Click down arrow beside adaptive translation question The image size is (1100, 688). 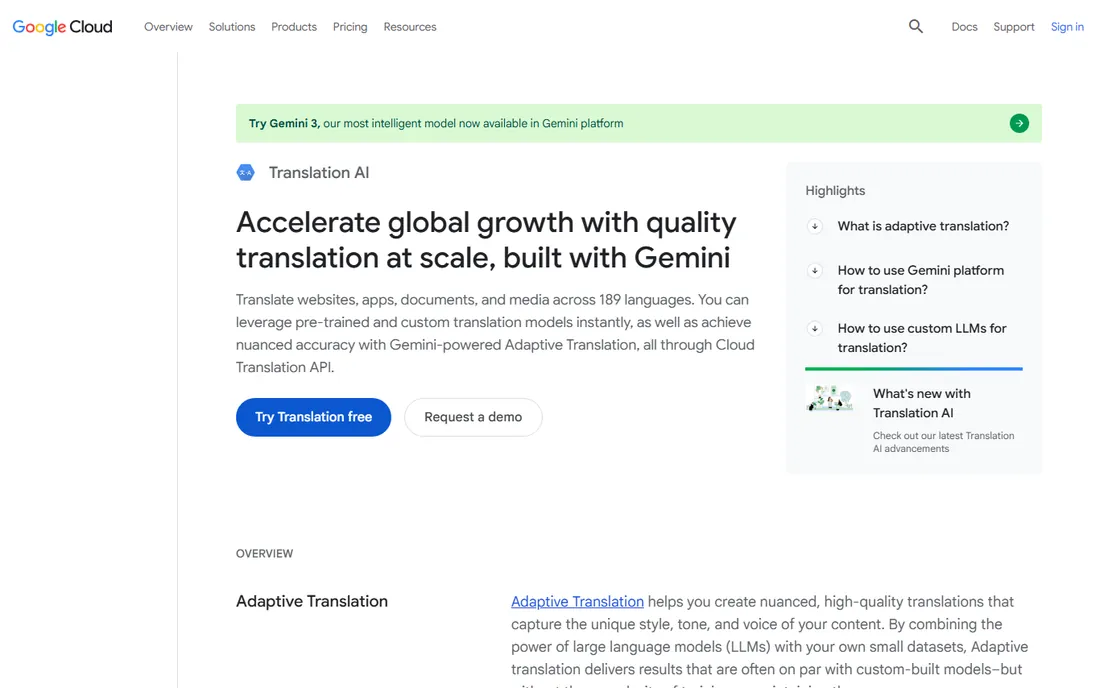[x=814, y=227]
